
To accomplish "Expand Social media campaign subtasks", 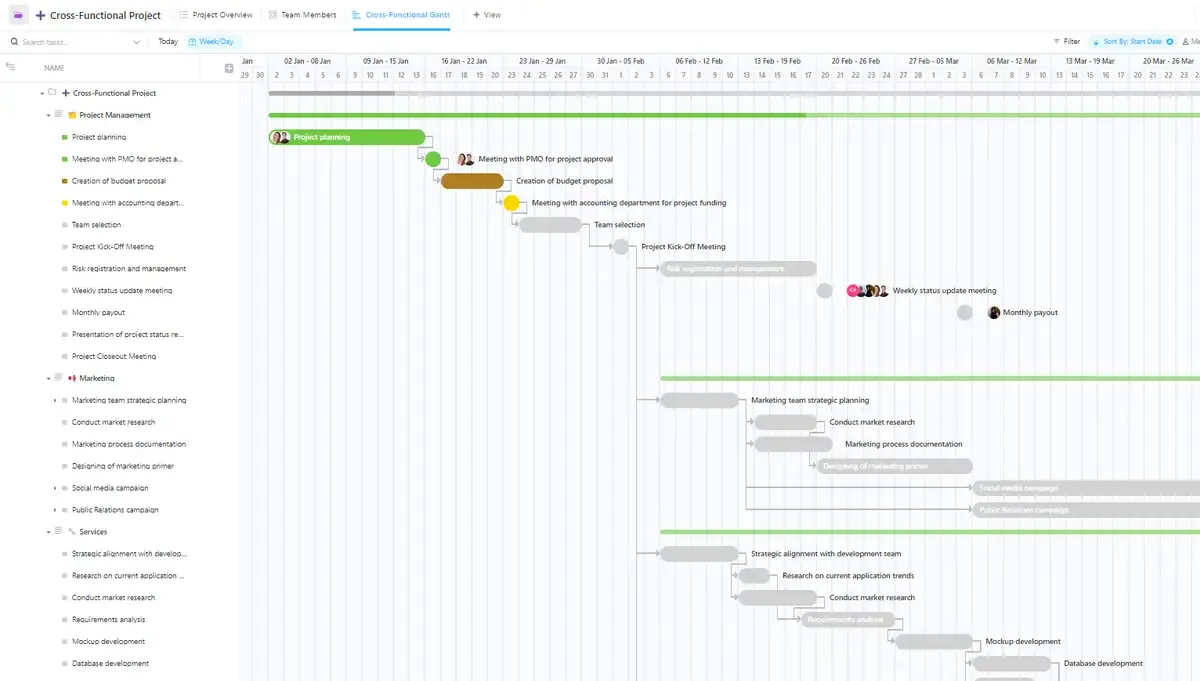I will click(x=55, y=488).
